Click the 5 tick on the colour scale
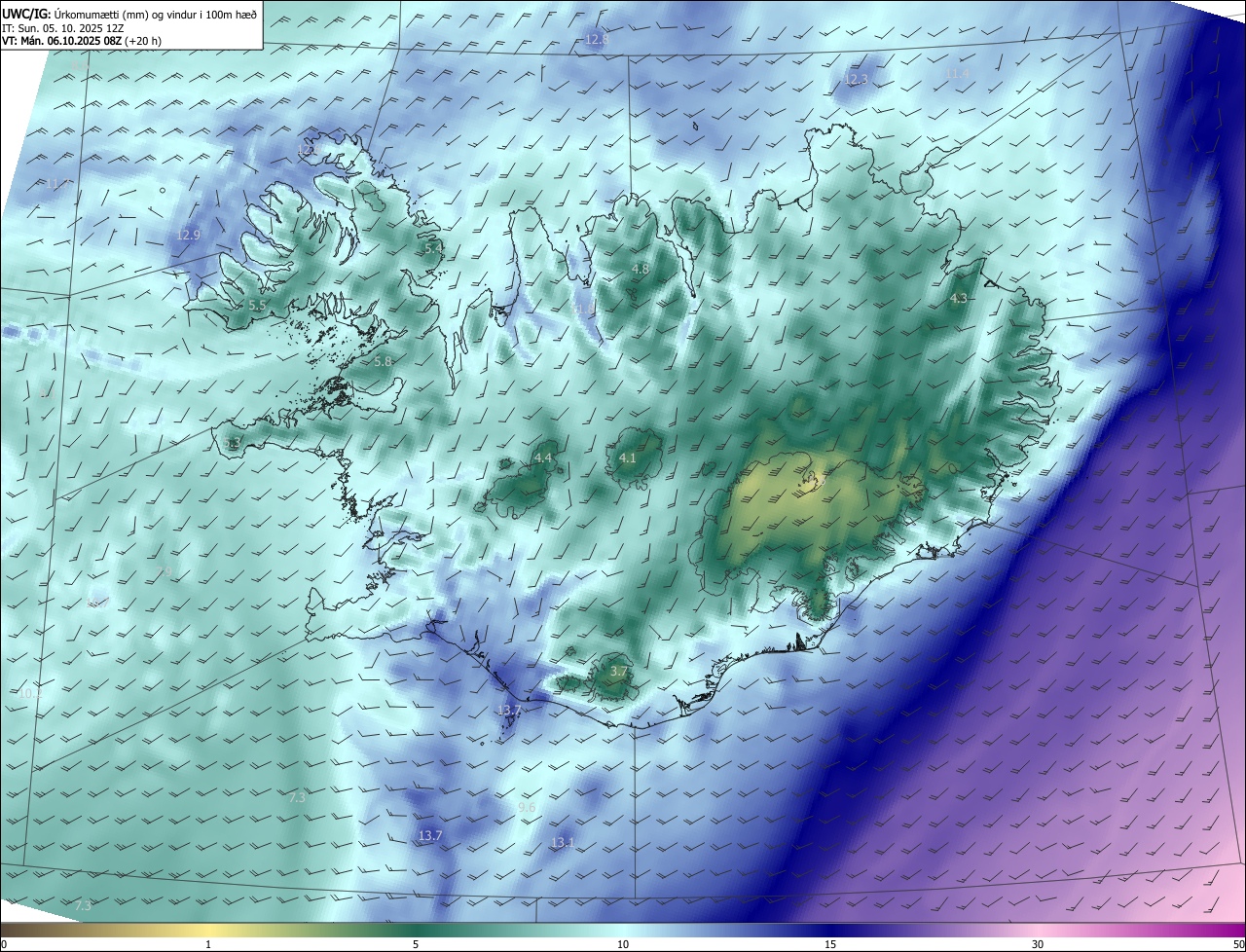Viewport: 1246px width, 952px height. point(416,945)
